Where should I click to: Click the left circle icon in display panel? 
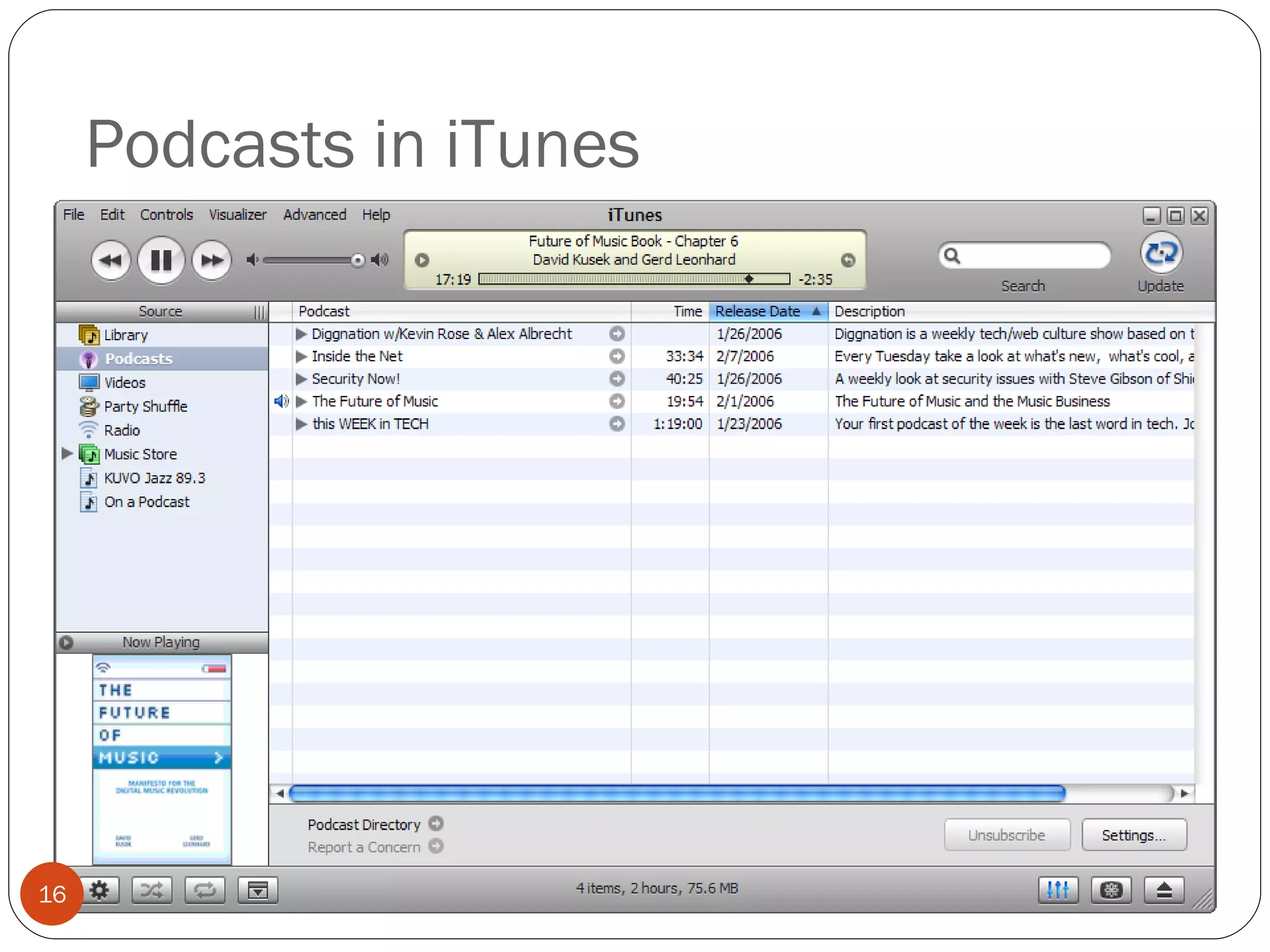pos(422,260)
